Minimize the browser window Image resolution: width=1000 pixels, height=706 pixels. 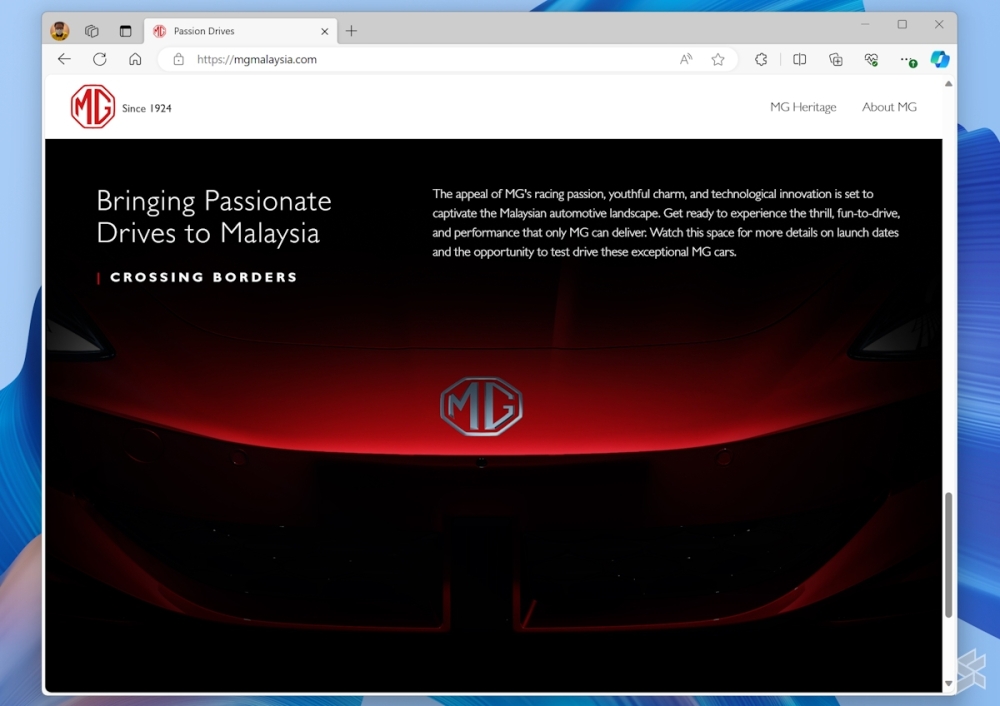pos(865,24)
